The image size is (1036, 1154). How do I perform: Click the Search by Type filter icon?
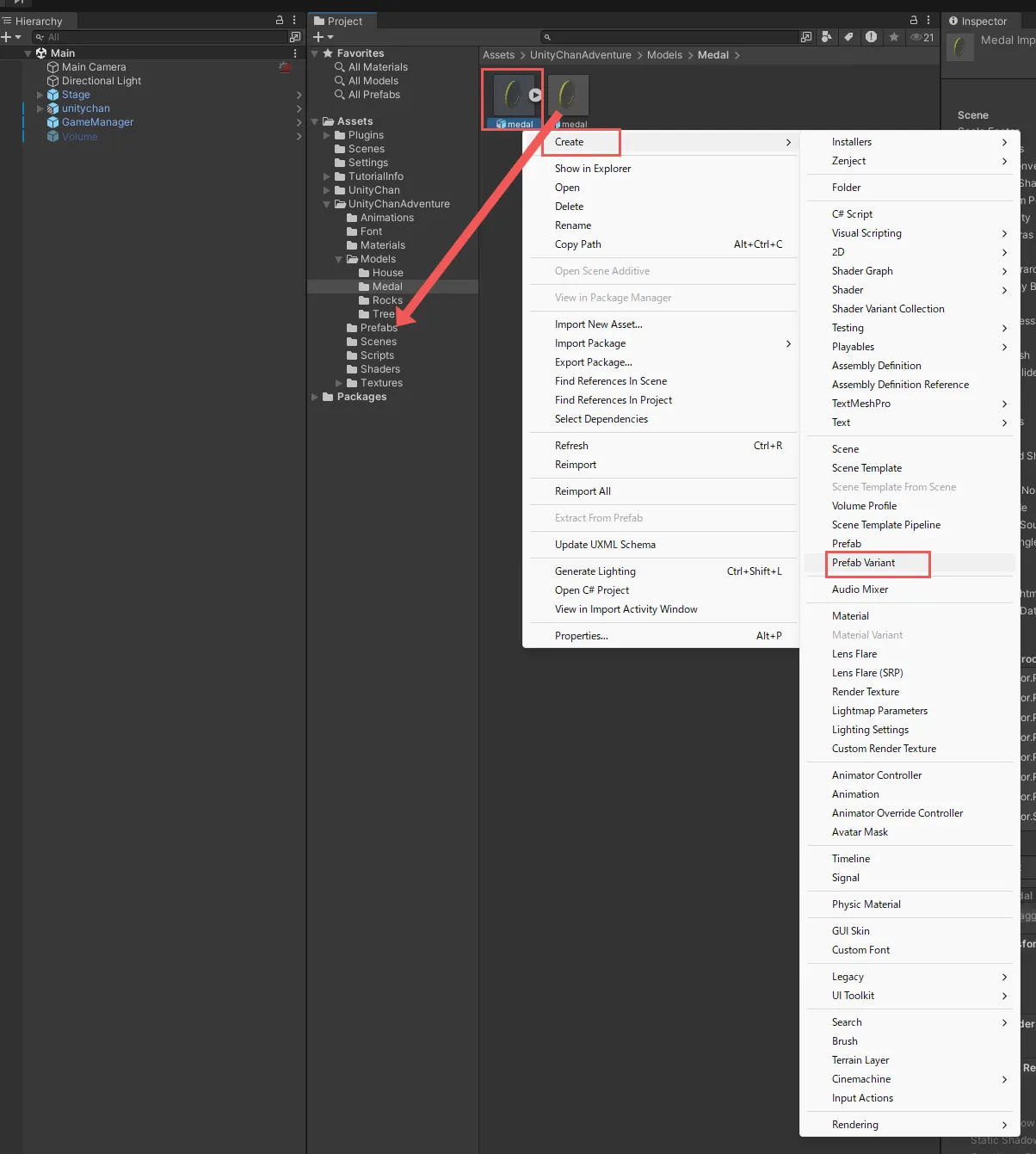827,37
